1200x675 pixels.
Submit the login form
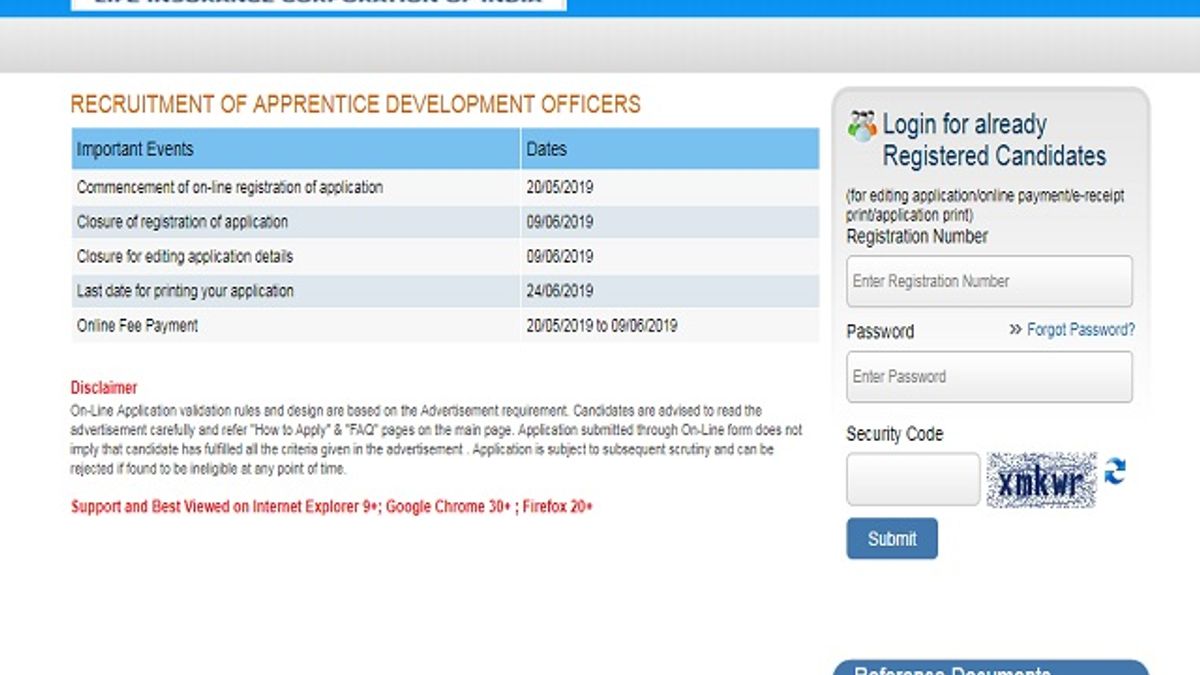coord(892,538)
